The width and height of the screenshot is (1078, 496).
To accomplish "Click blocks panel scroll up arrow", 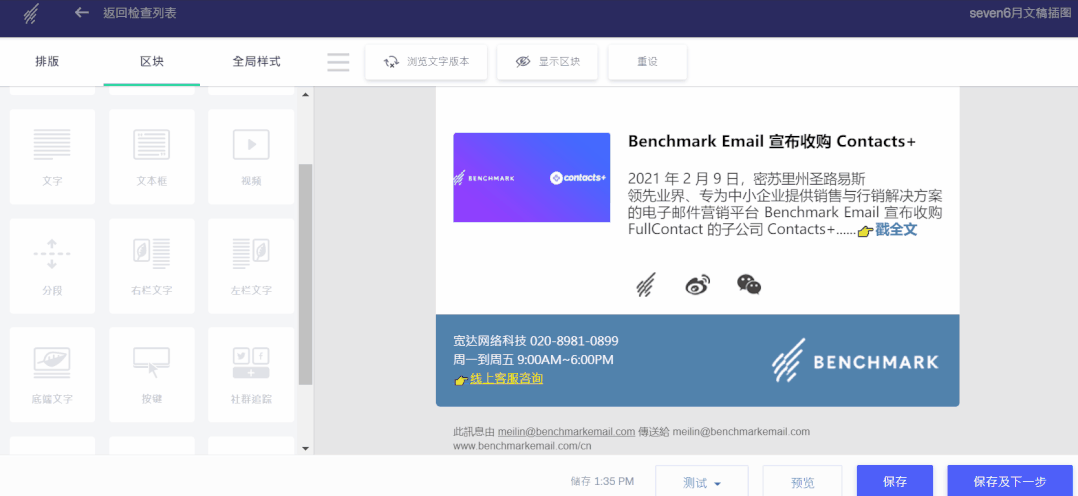I will [x=306, y=94].
